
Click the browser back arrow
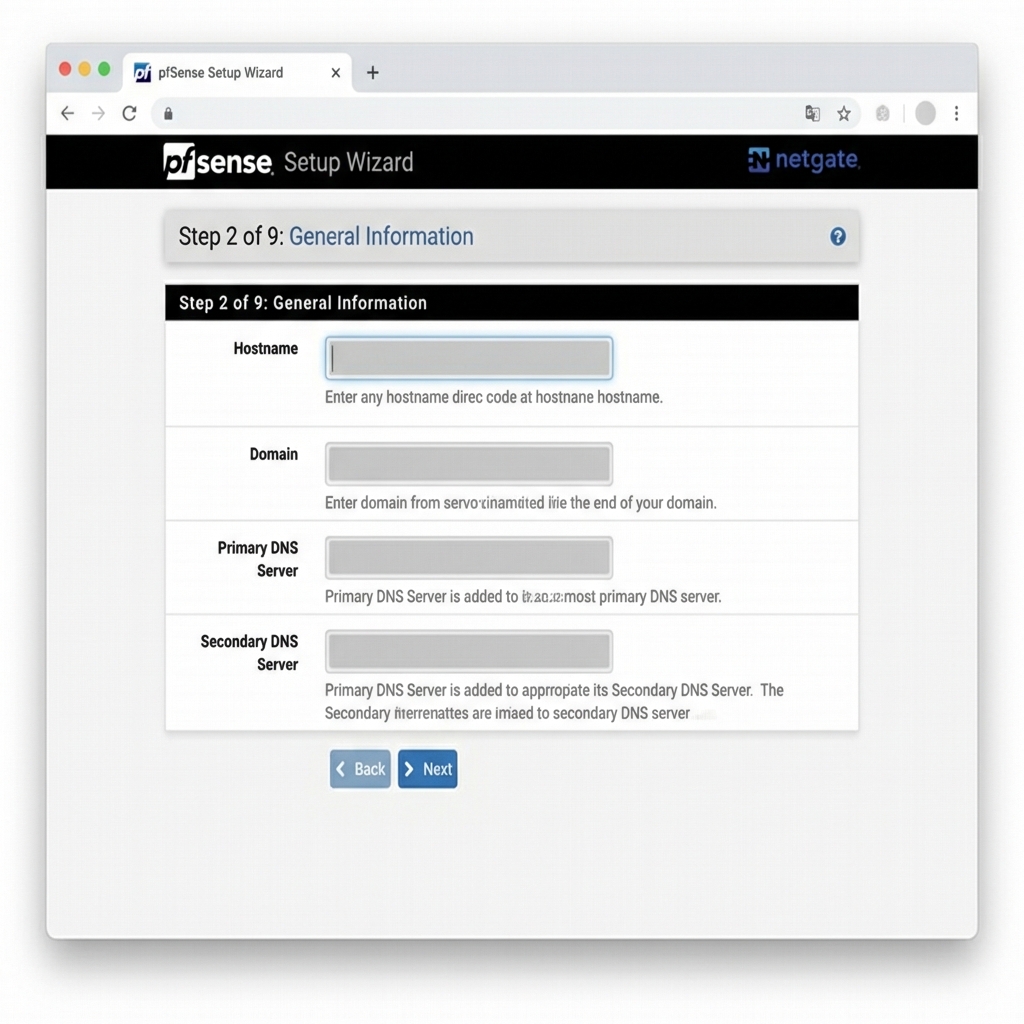[67, 113]
